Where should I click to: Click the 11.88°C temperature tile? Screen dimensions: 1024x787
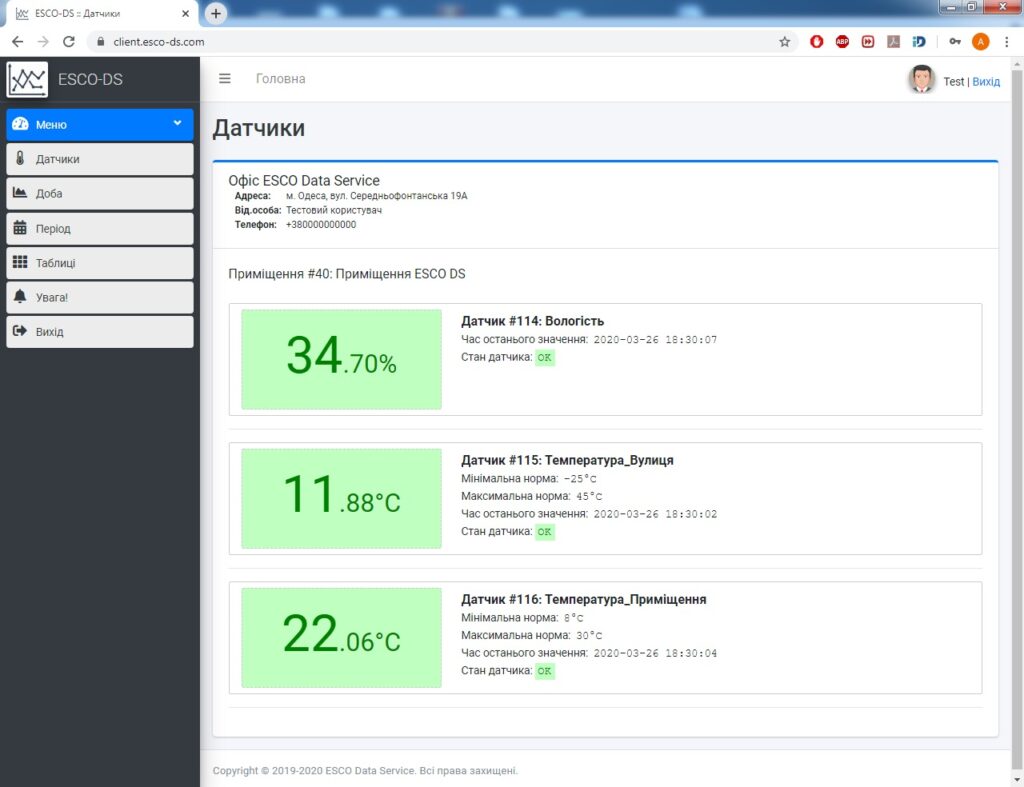tap(342, 498)
